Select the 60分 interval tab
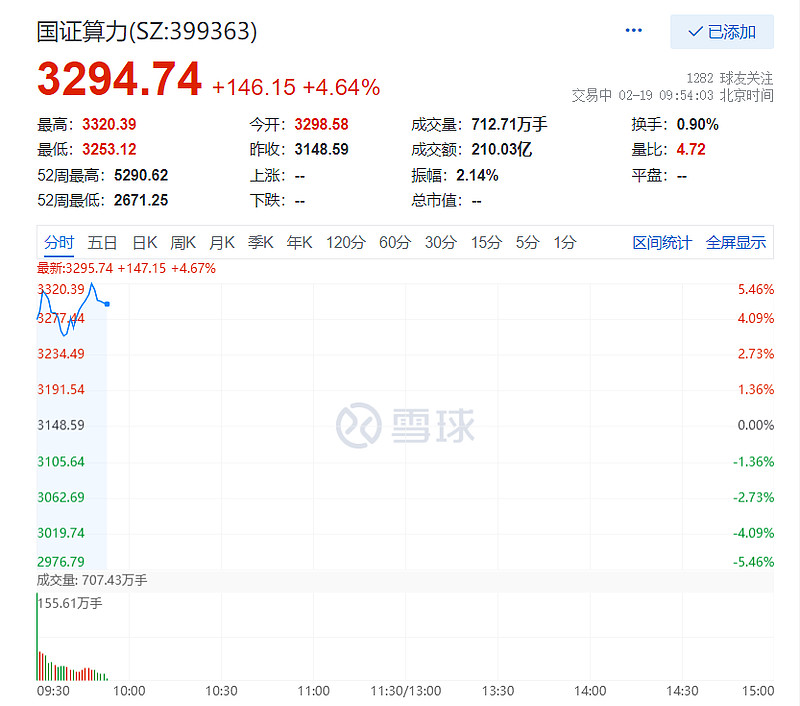This screenshot has width=800, height=706. [395, 242]
